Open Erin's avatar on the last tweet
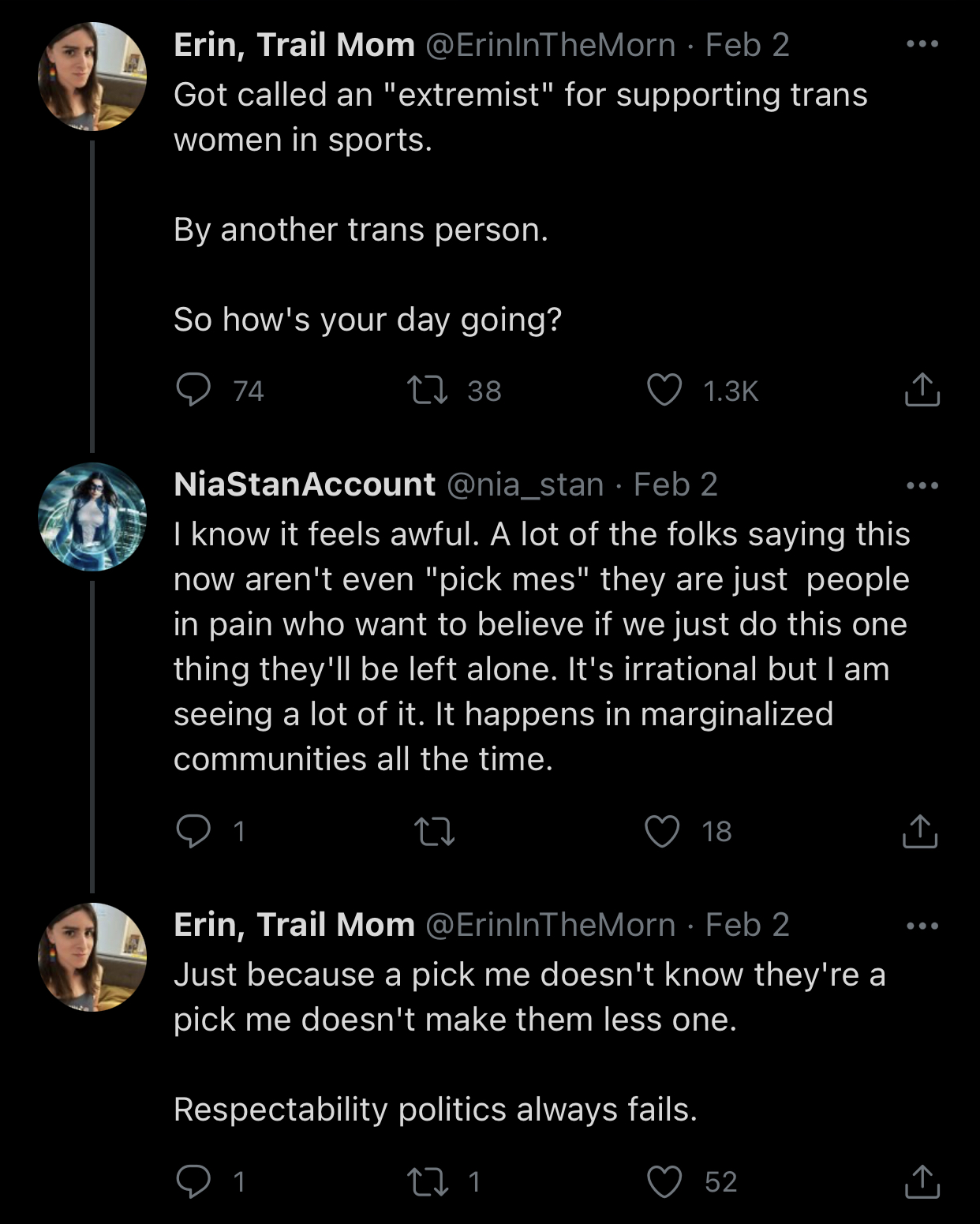Image resolution: width=980 pixels, height=1224 pixels. (92, 957)
